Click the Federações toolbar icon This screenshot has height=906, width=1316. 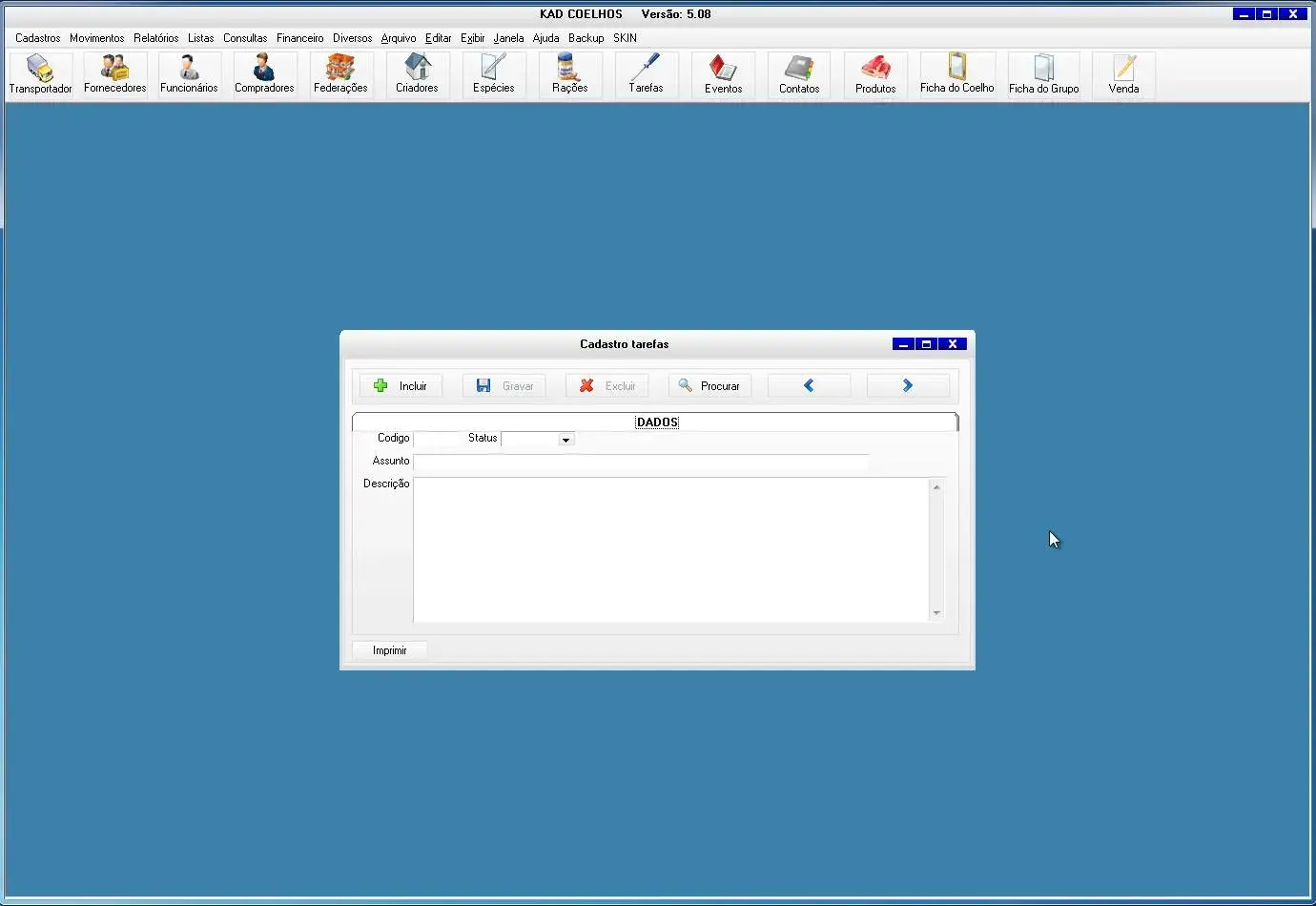pyautogui.click(x=340, y=75)
